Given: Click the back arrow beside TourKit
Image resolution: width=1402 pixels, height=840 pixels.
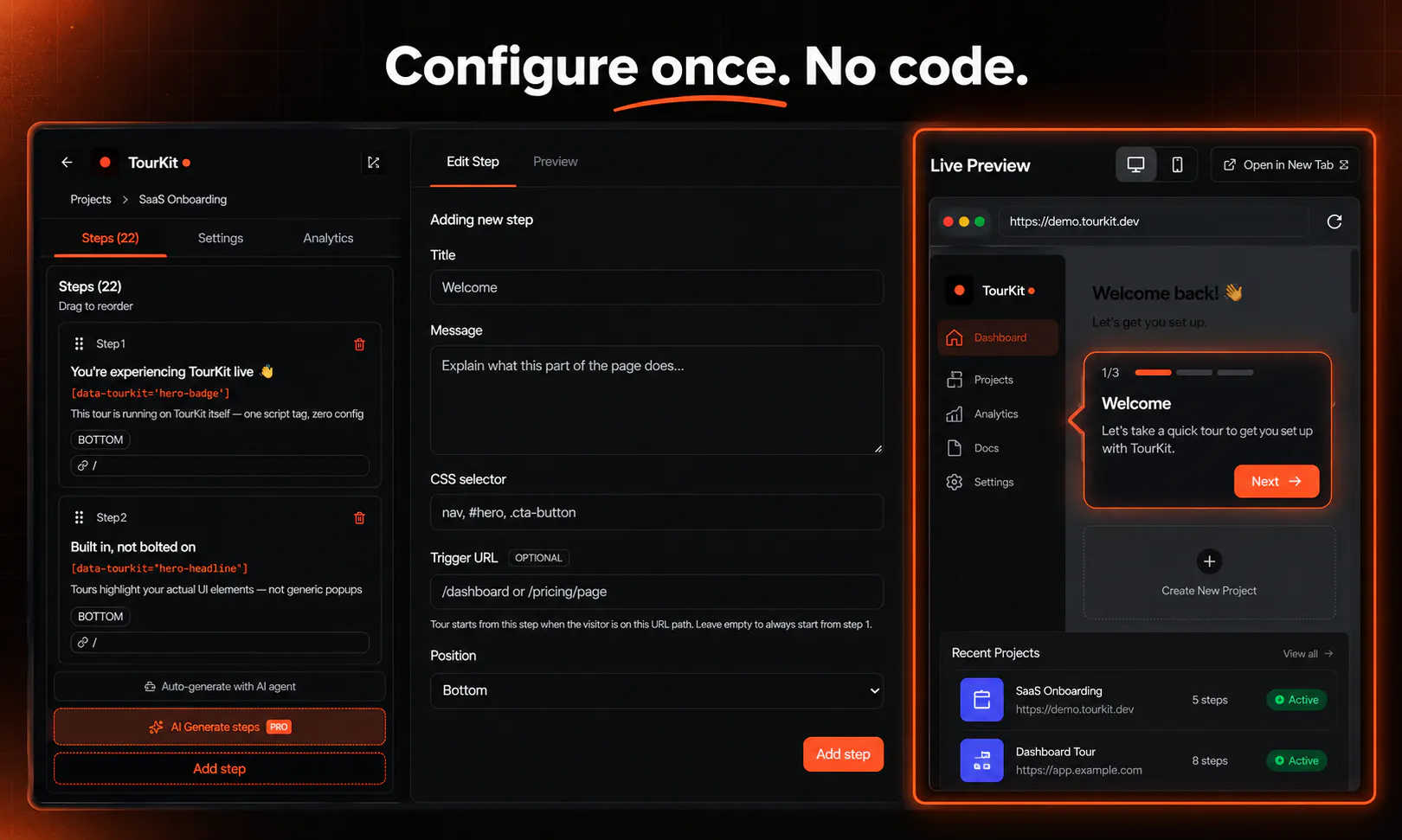Looking at the screenshot, I should click(x=67, y=162).
